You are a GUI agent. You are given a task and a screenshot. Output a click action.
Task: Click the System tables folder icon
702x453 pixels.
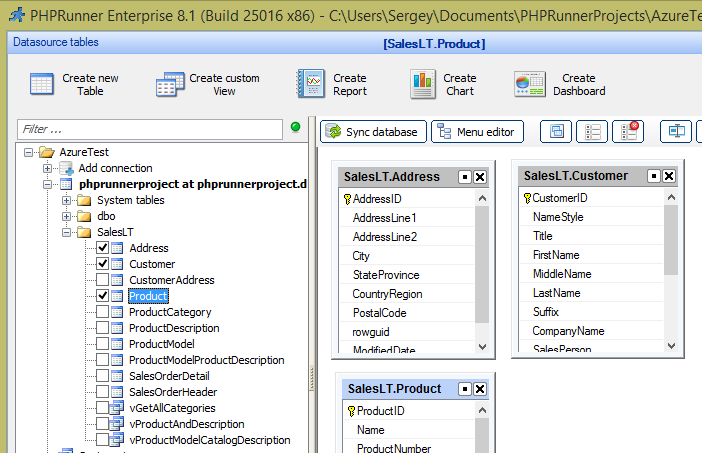(84, 200)
